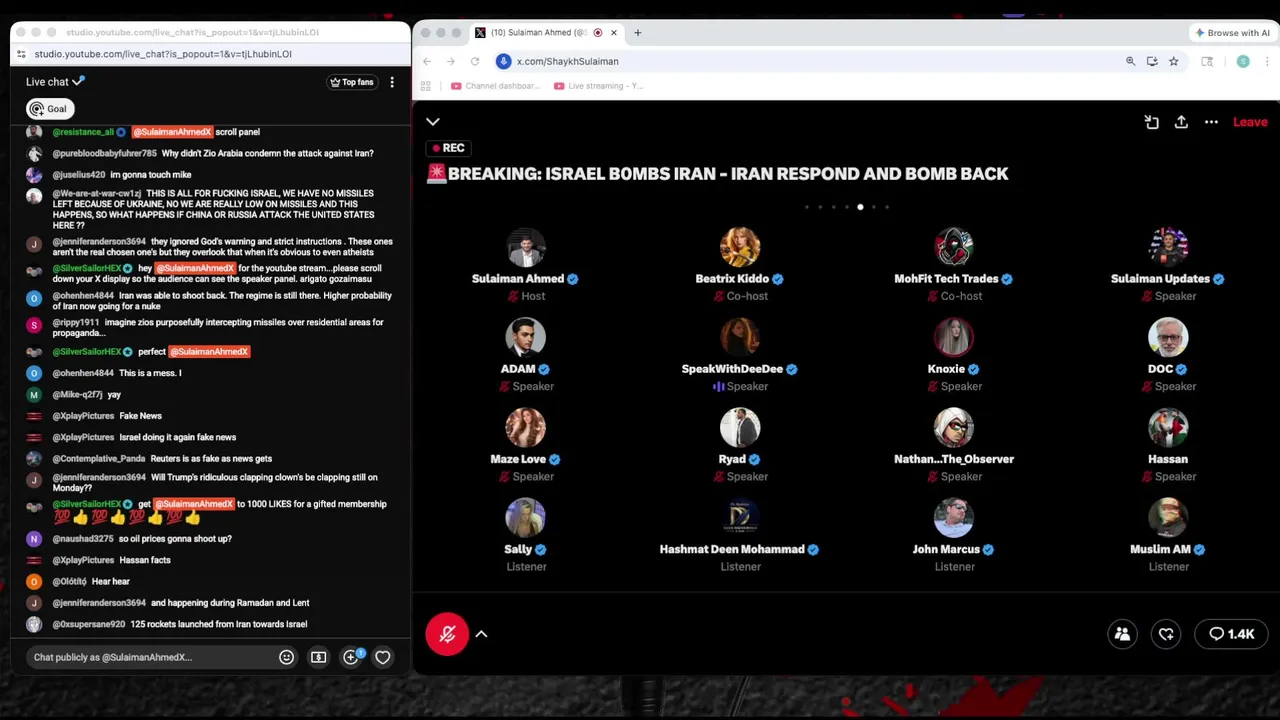Click the X browser Back arrow
Image resolution: width=1280 pixels, height=720 pixels.
(427, 61)
